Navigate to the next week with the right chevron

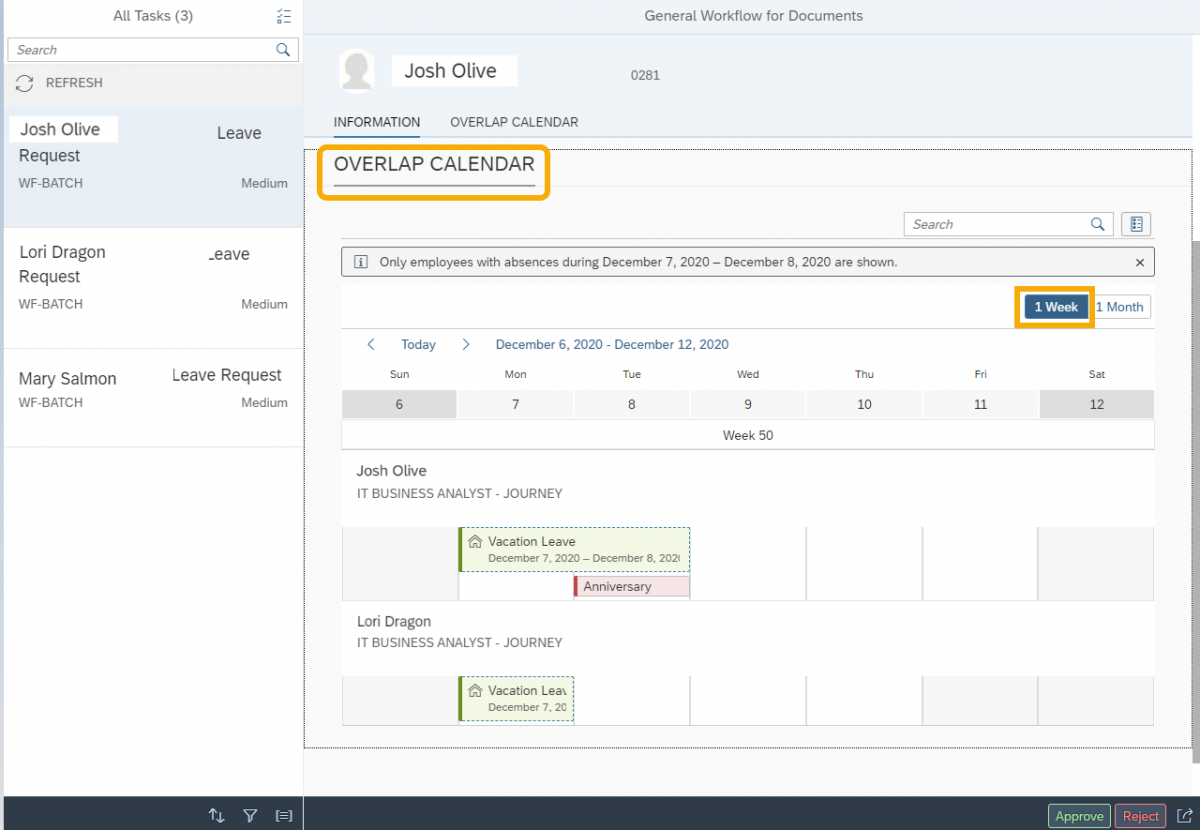[x=465, y=344]
